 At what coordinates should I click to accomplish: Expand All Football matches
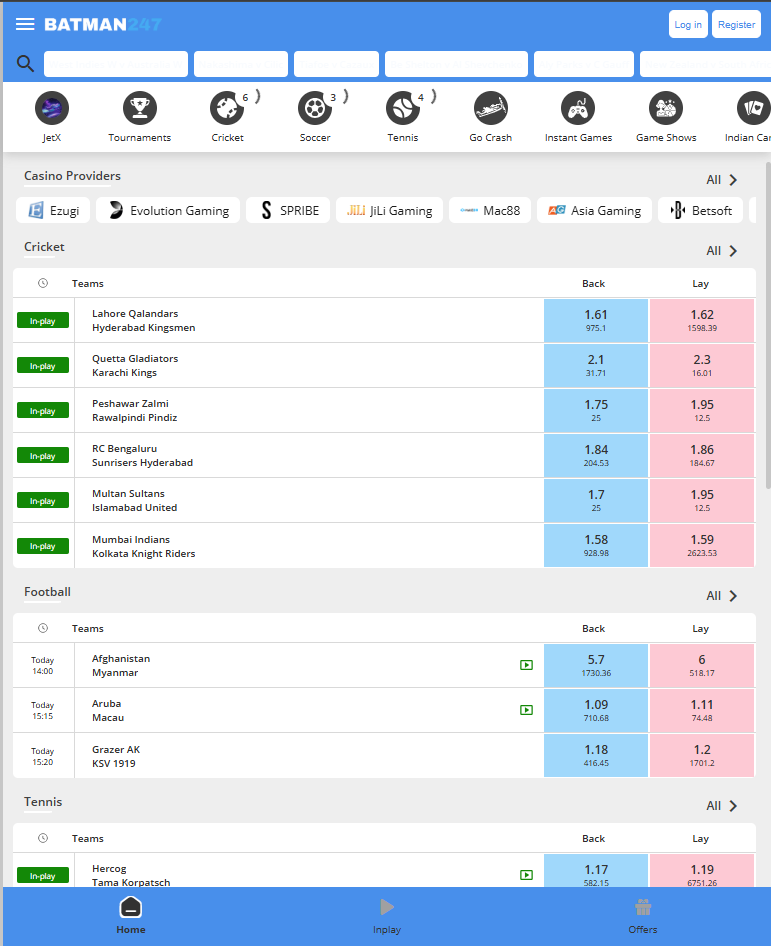(722, 596)
